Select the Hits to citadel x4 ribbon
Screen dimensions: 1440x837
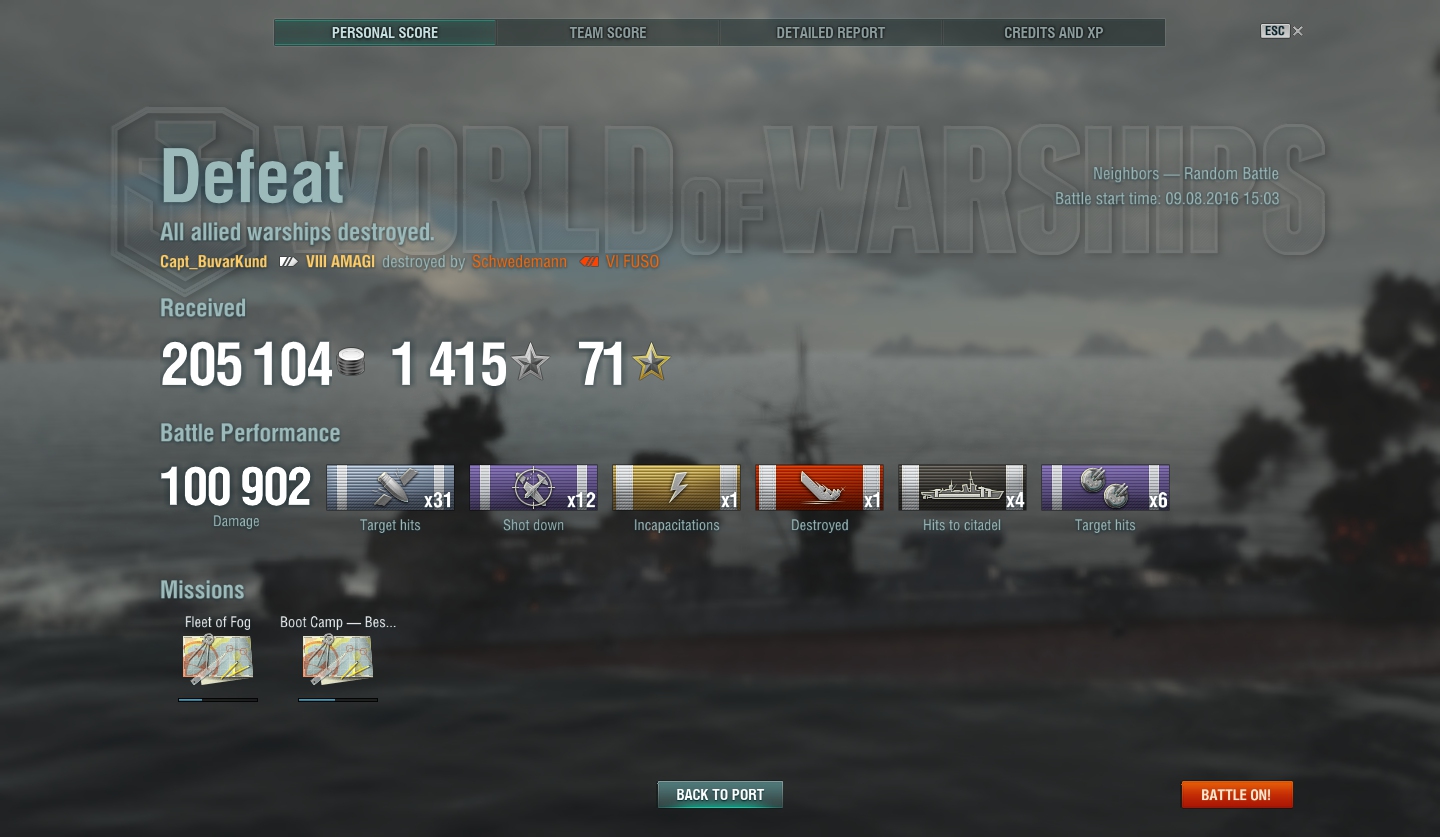pos(962,488)
